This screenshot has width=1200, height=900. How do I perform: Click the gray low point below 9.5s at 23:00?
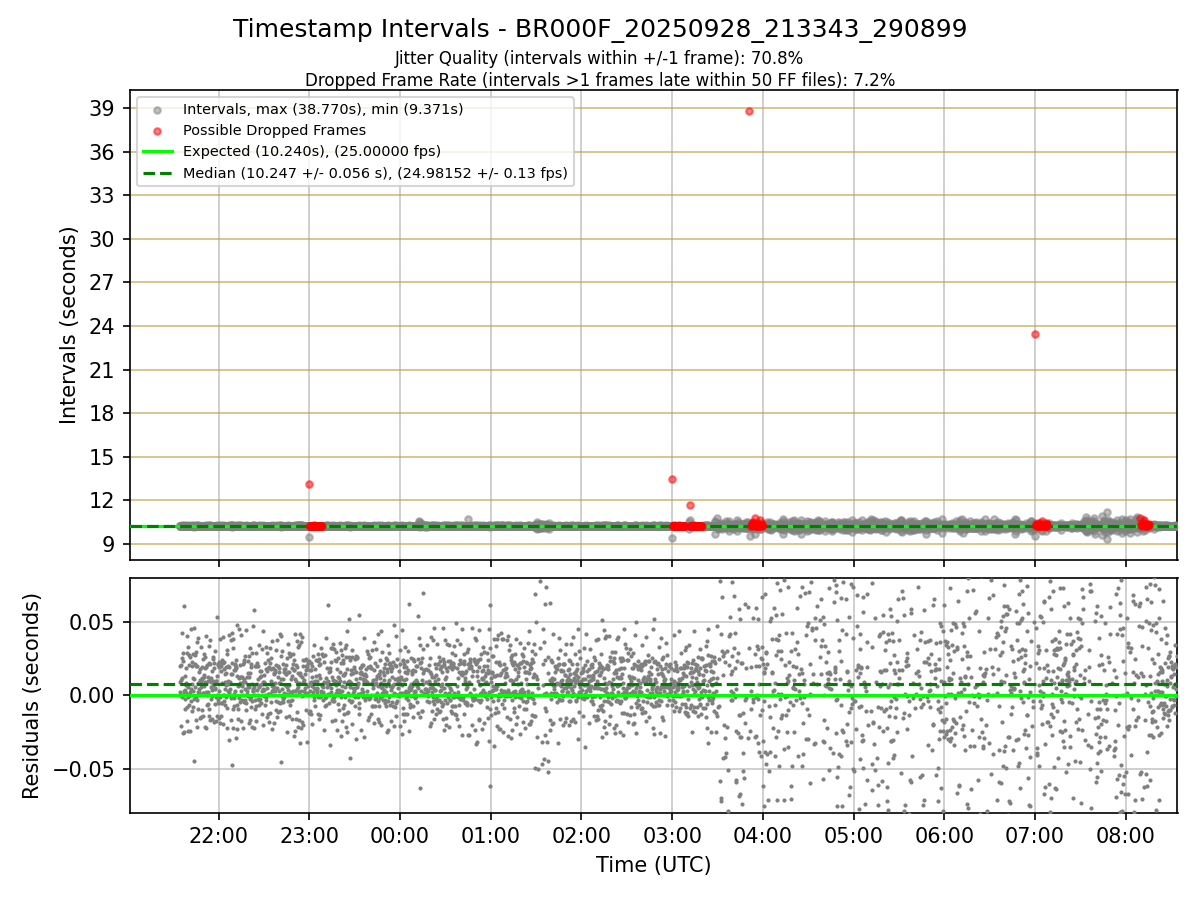coord(309,537)
